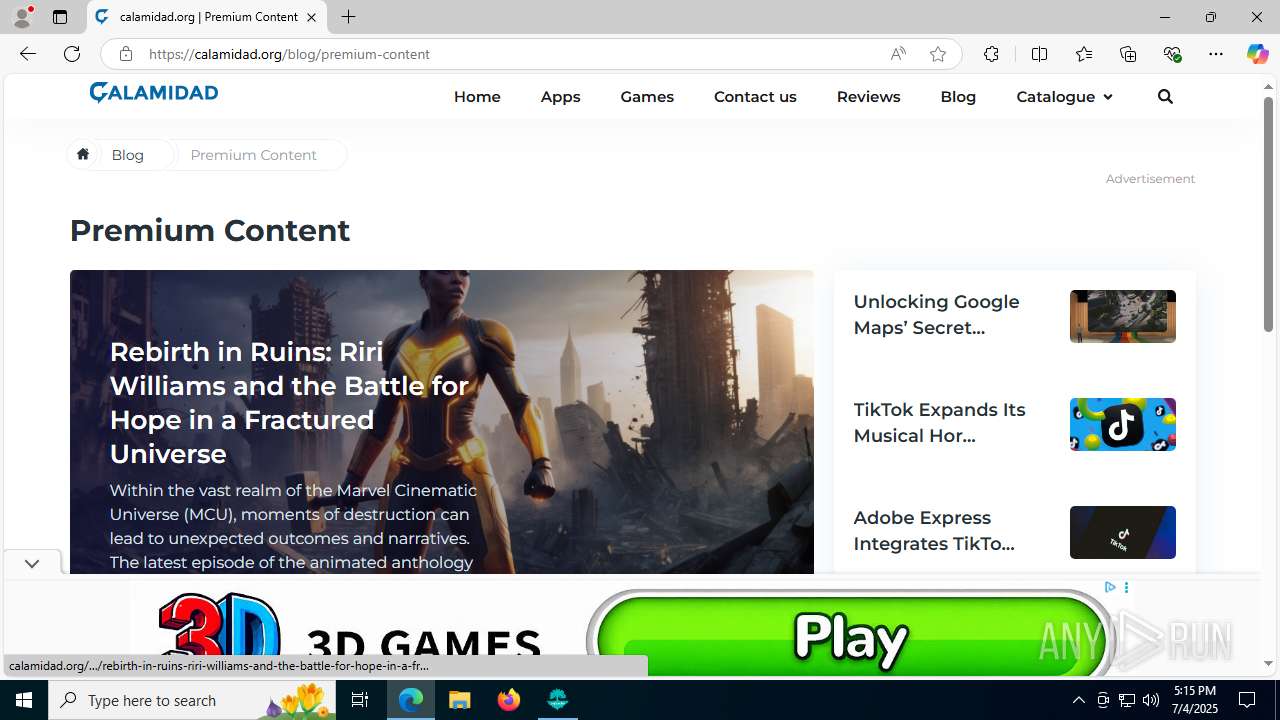The height and width of the screenshot is (720, 1280).
Task: Open ad options dots on the banner ad
Action: [x=1126, y=588]
